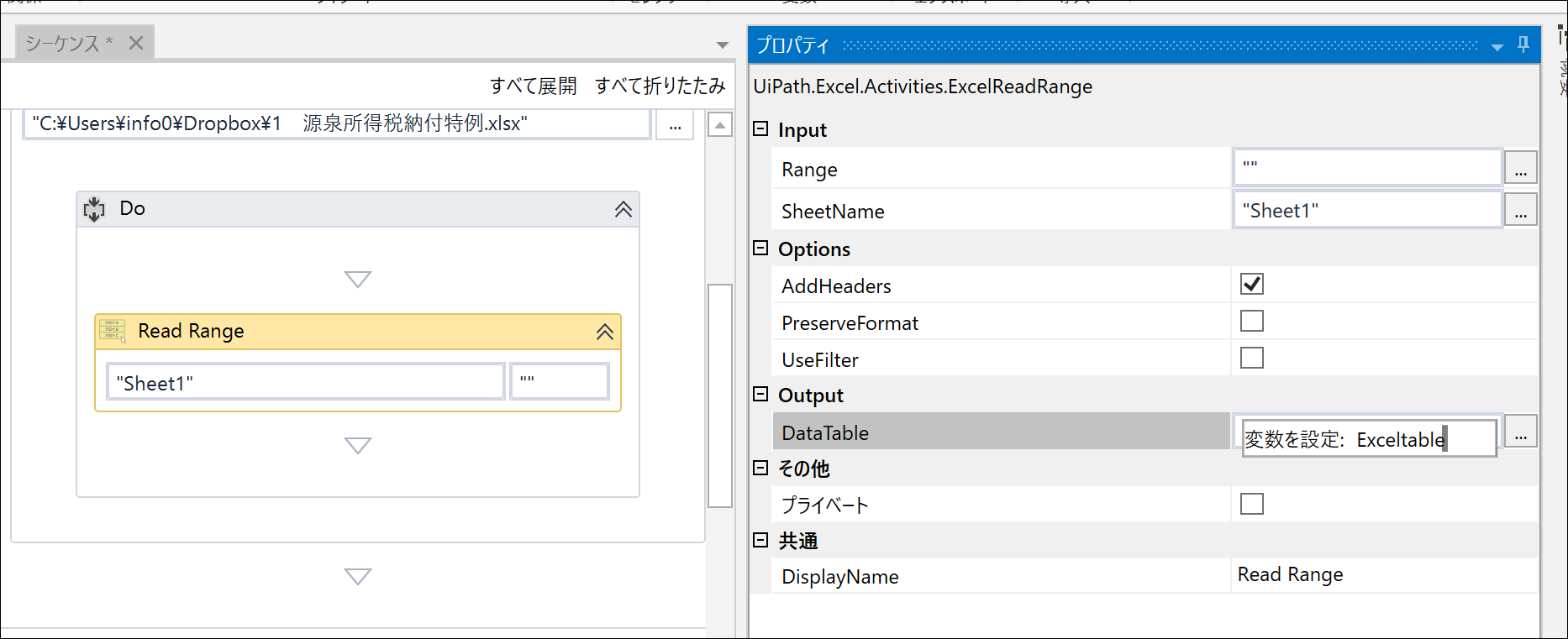Select the SheetName property label

(x=833, y=212)
